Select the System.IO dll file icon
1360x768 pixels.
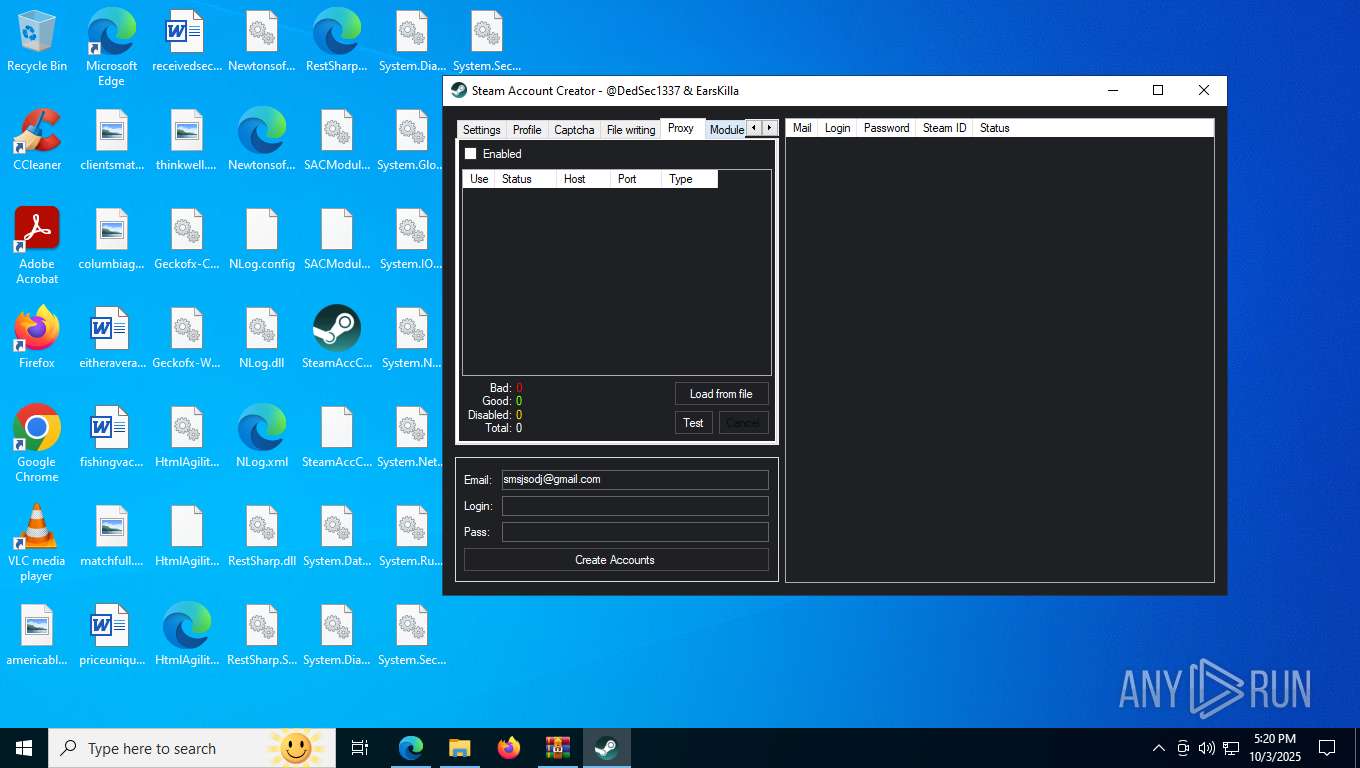(412, 240)
